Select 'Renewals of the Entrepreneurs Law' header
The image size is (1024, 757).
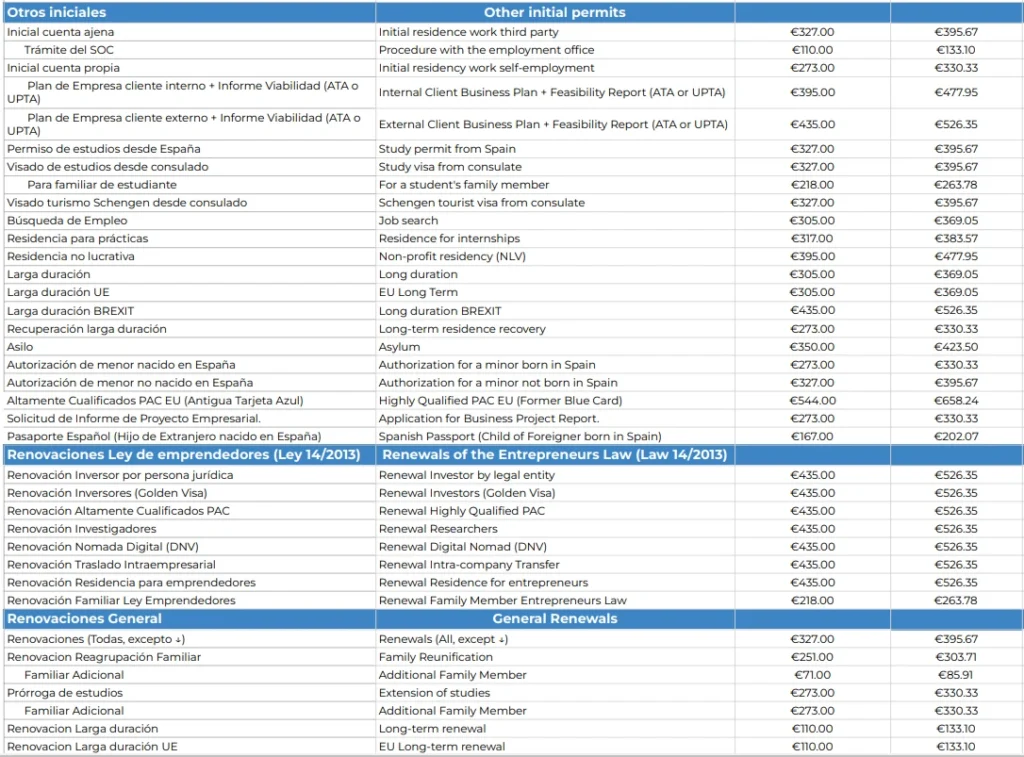pos(554,455)
